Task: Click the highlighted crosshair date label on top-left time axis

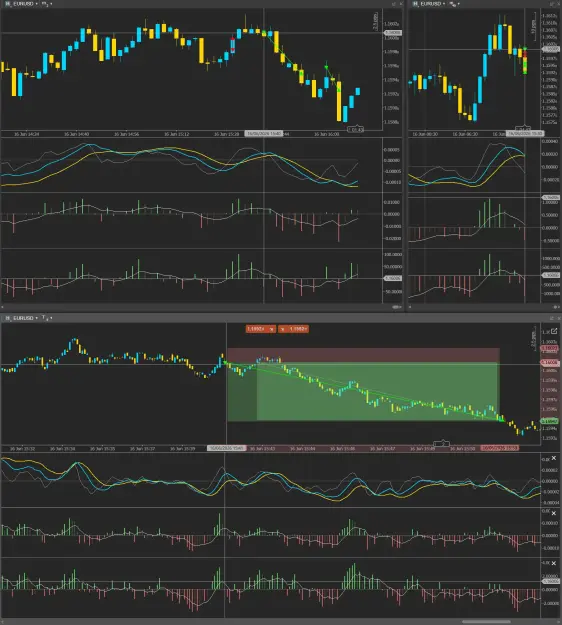Action: (264, 134)
